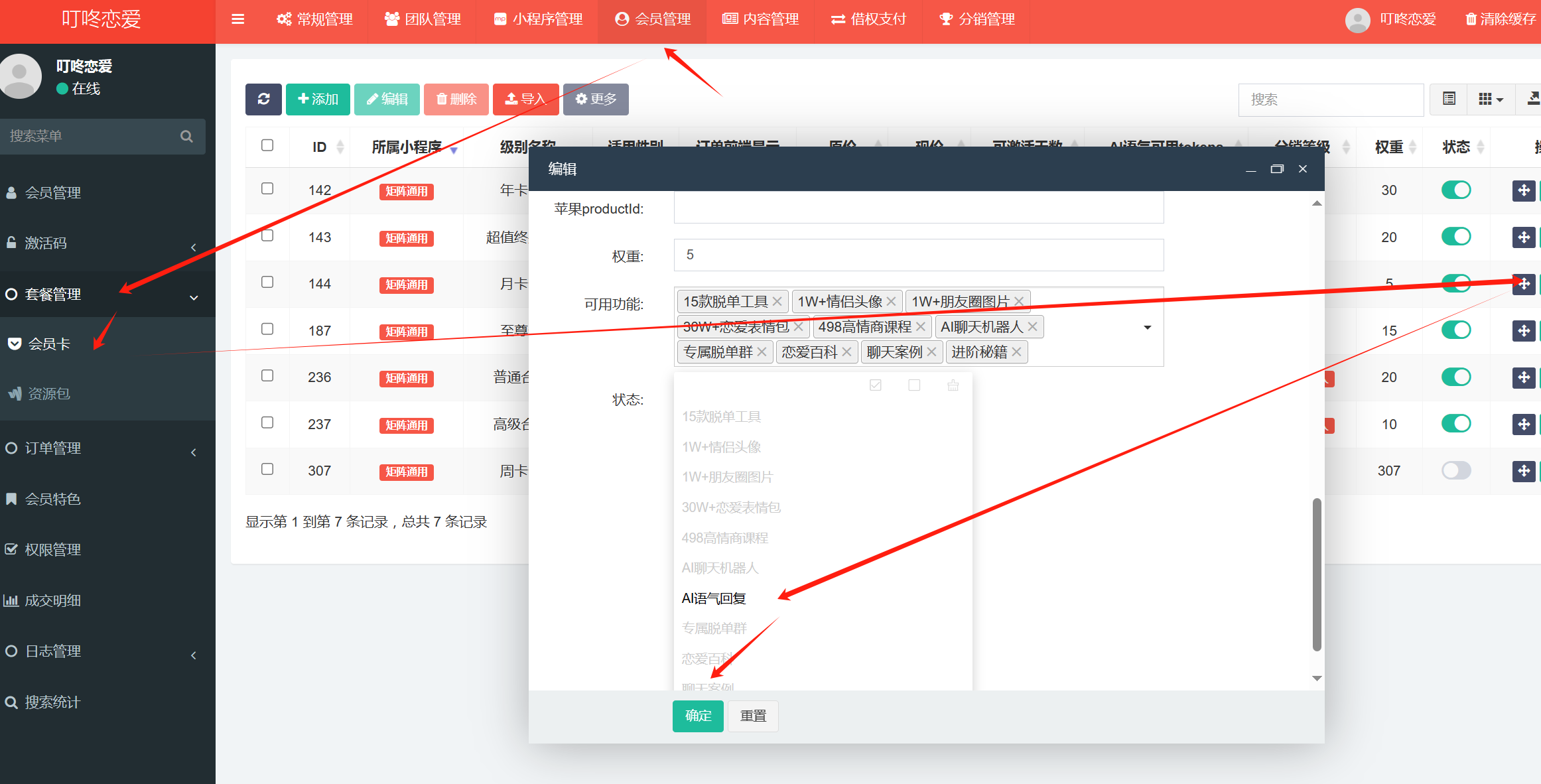
Task: Click the drag-move icon on row 142
Action: click(x=1524, y=190)
